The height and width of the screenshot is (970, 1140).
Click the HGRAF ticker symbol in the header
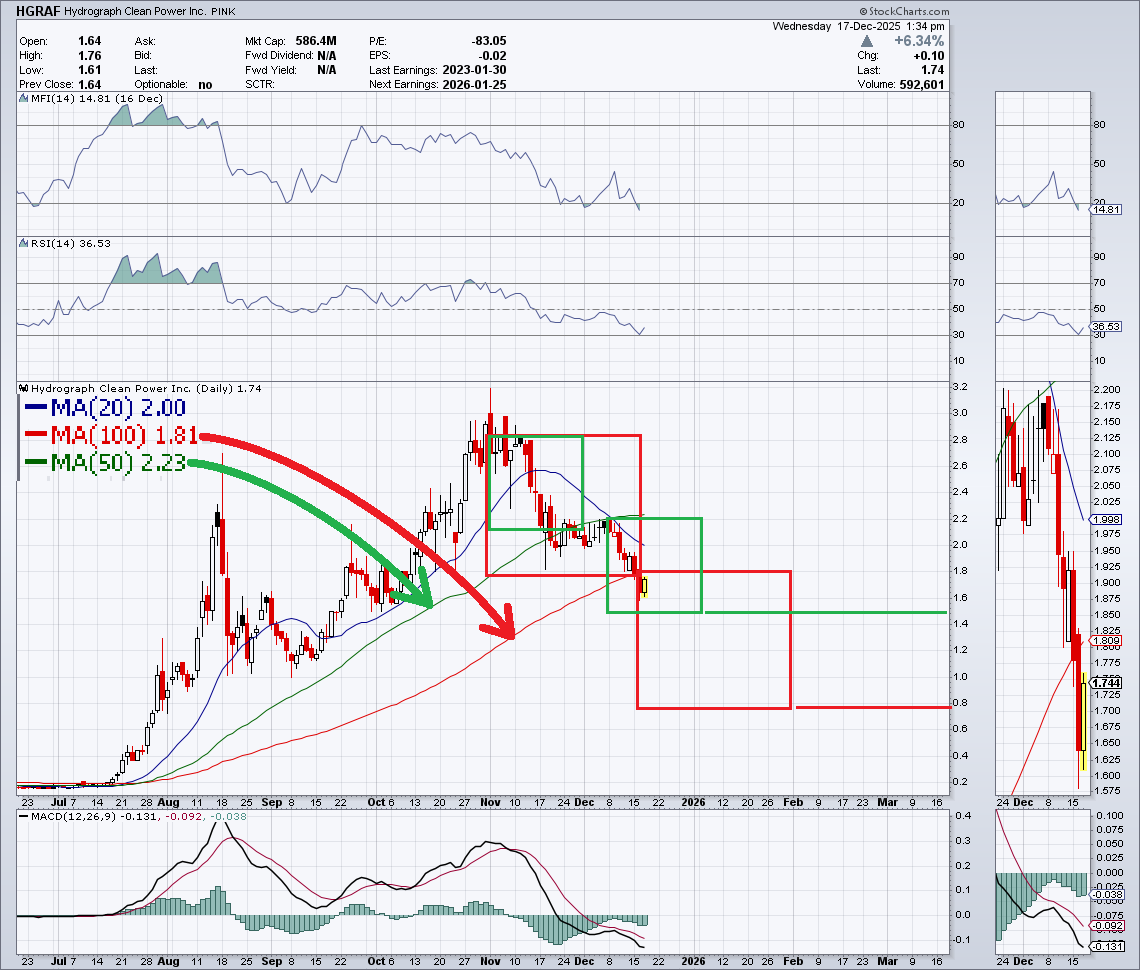[x=38, y=11]
